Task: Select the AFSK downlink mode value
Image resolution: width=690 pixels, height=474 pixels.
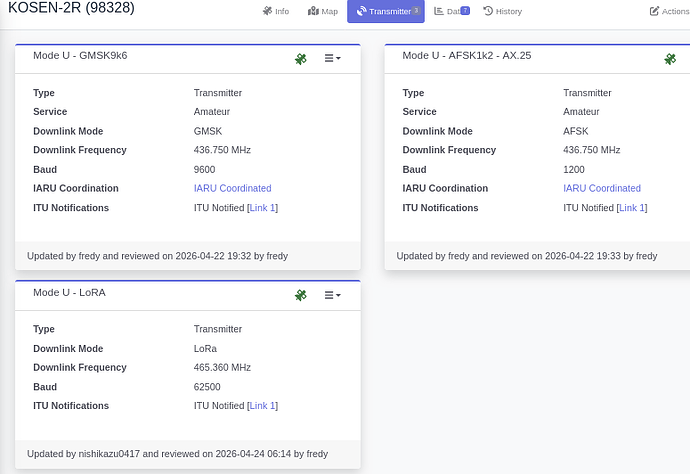Action: pos(576,131)
